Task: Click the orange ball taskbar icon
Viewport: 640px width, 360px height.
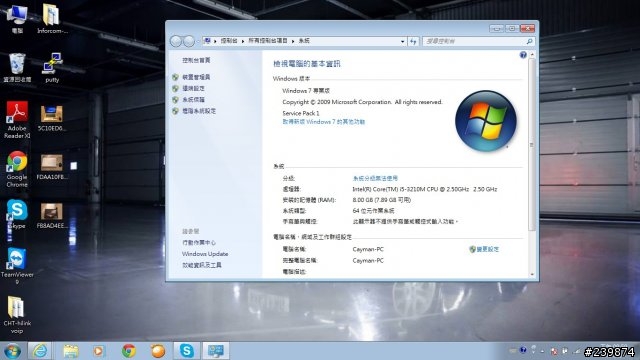Action: point(158,351)
